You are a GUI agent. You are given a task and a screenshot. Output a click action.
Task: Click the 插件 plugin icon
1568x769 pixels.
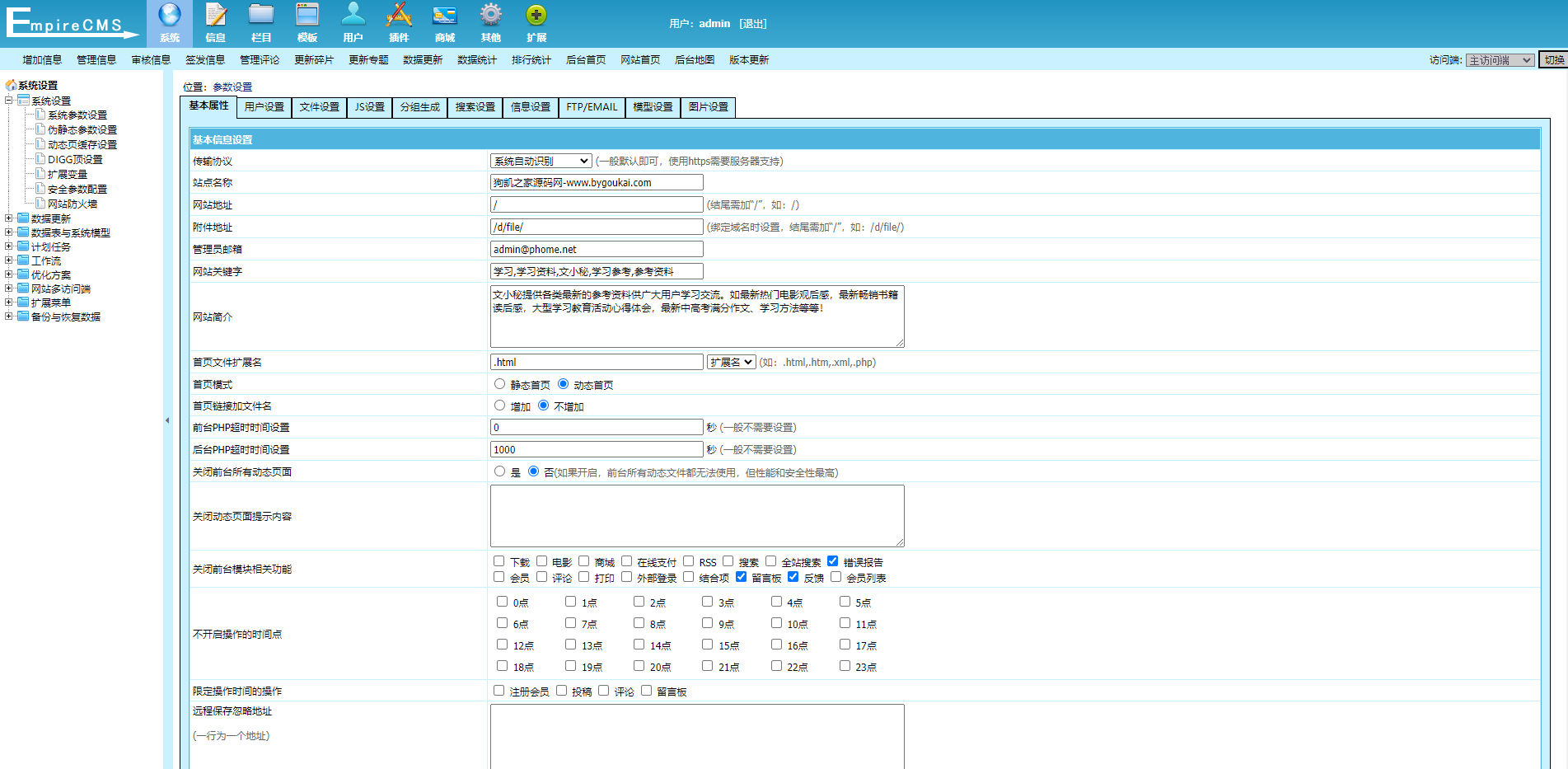click(399, 16)
